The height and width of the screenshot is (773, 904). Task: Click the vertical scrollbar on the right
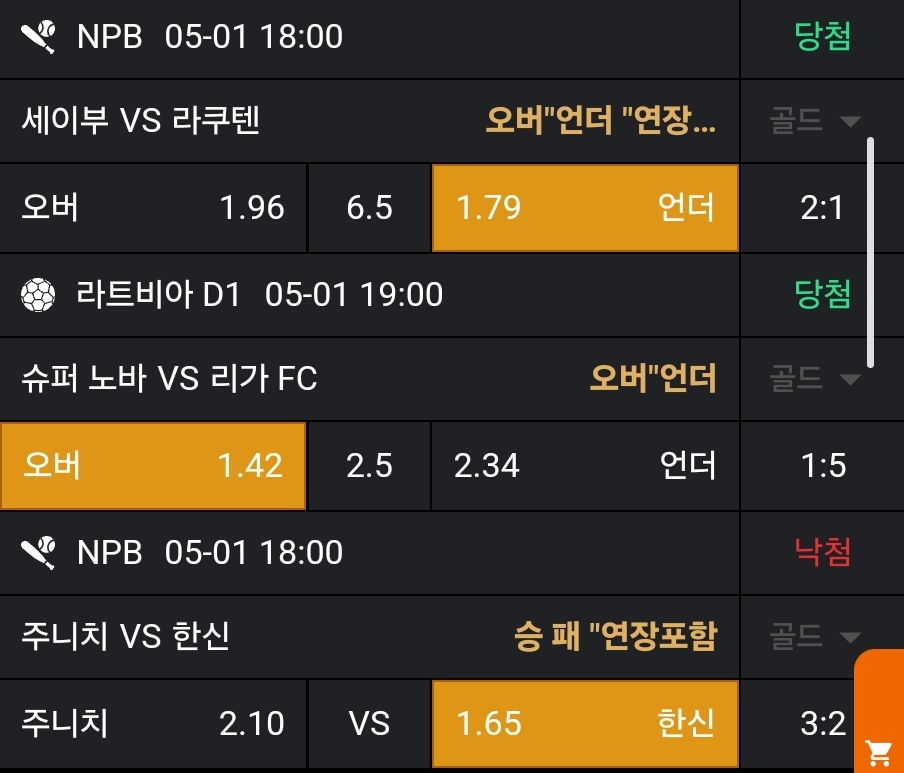pyautogui.click(x=870, y=252)
